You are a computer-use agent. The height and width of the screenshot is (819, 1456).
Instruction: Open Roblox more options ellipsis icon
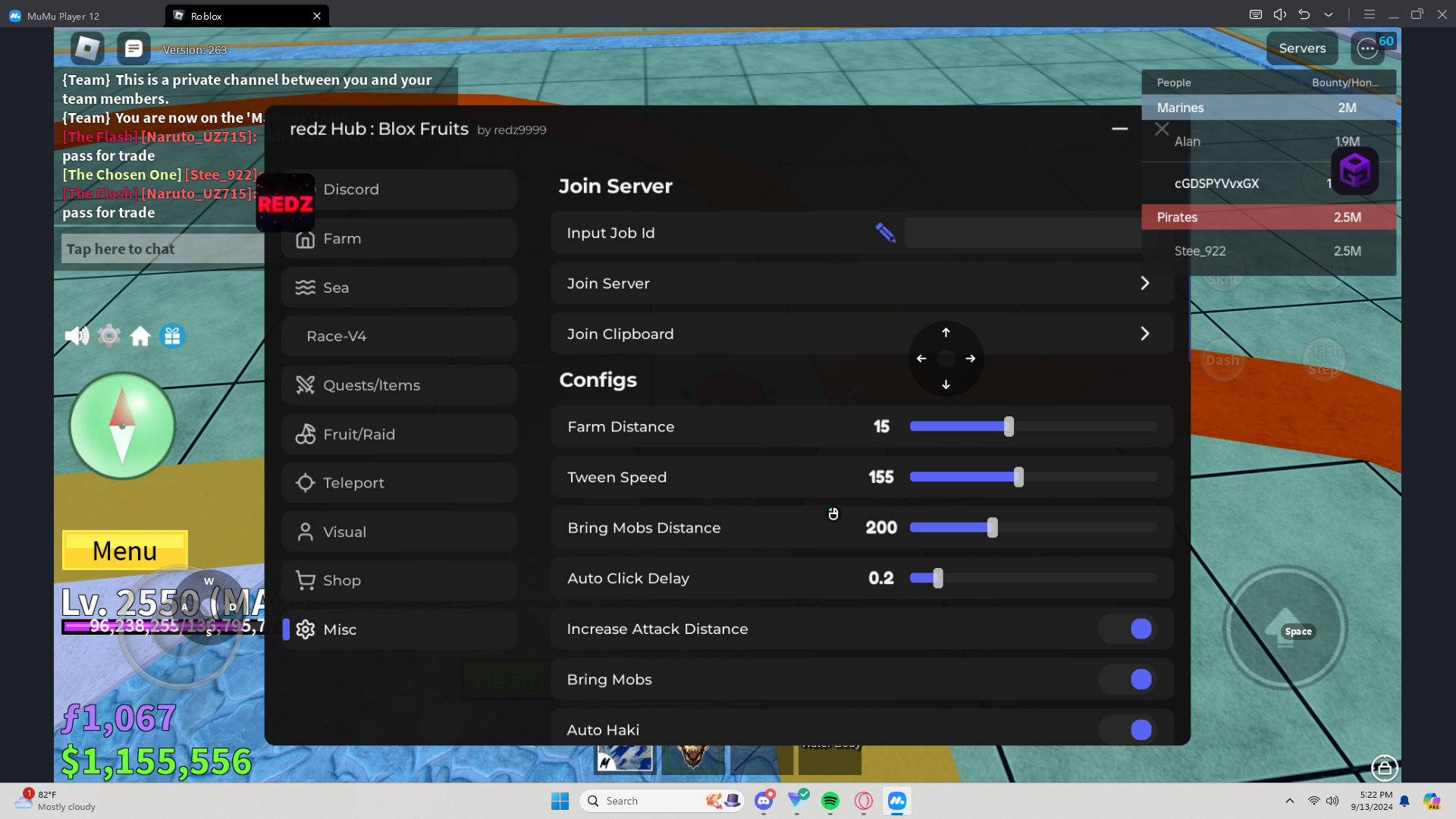tap(1367, 49)
